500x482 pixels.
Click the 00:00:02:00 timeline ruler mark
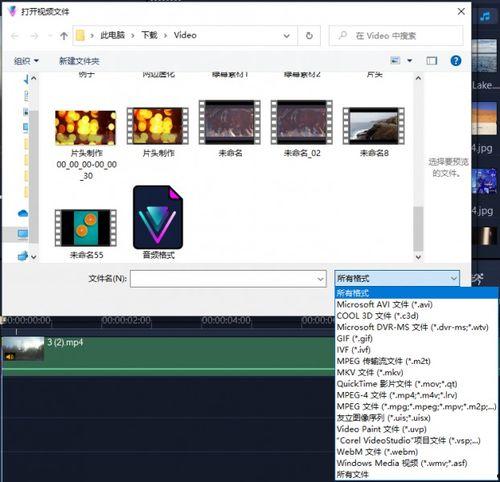[x=126, y=320]
